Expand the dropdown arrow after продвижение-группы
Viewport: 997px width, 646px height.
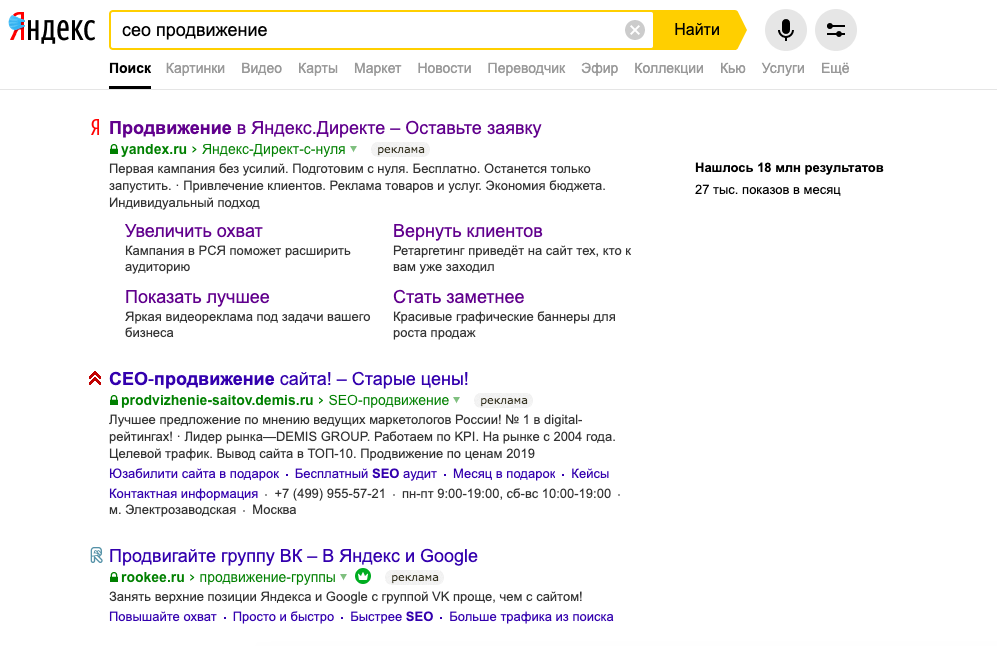(343, 577)
